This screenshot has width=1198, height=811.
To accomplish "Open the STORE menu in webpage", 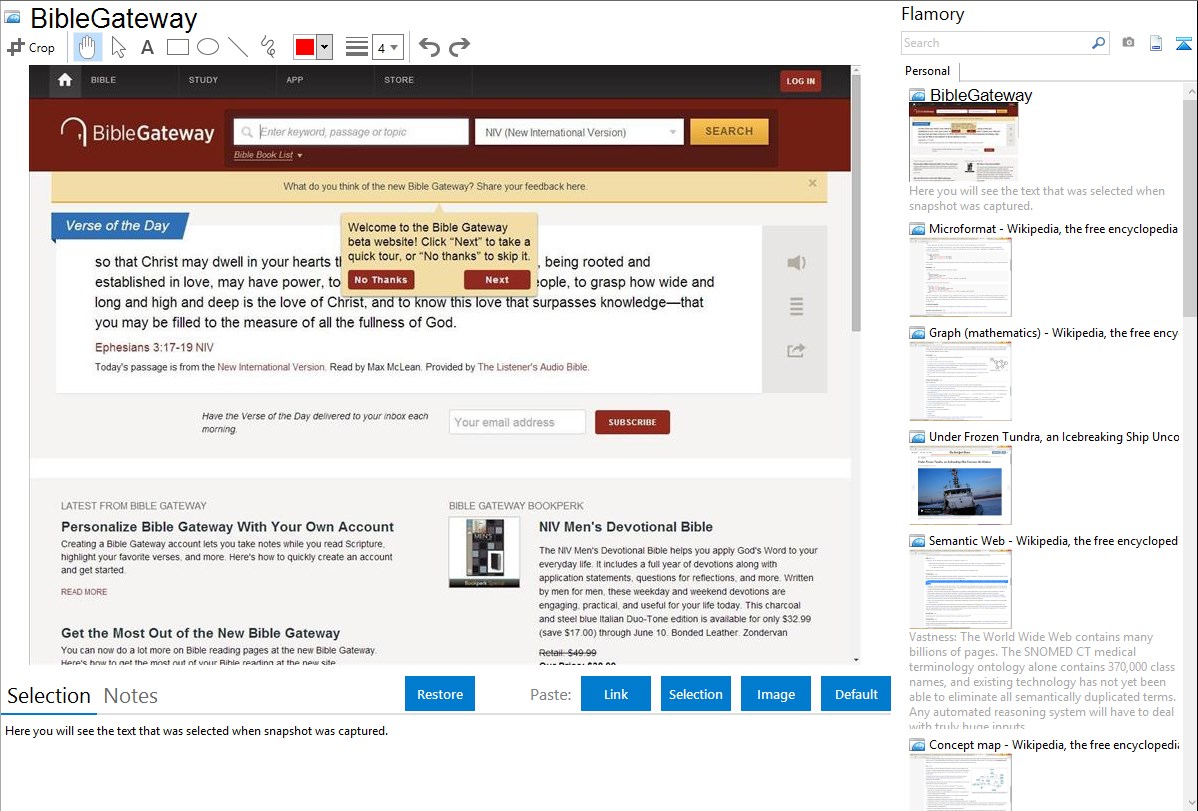I will [399, 79].
